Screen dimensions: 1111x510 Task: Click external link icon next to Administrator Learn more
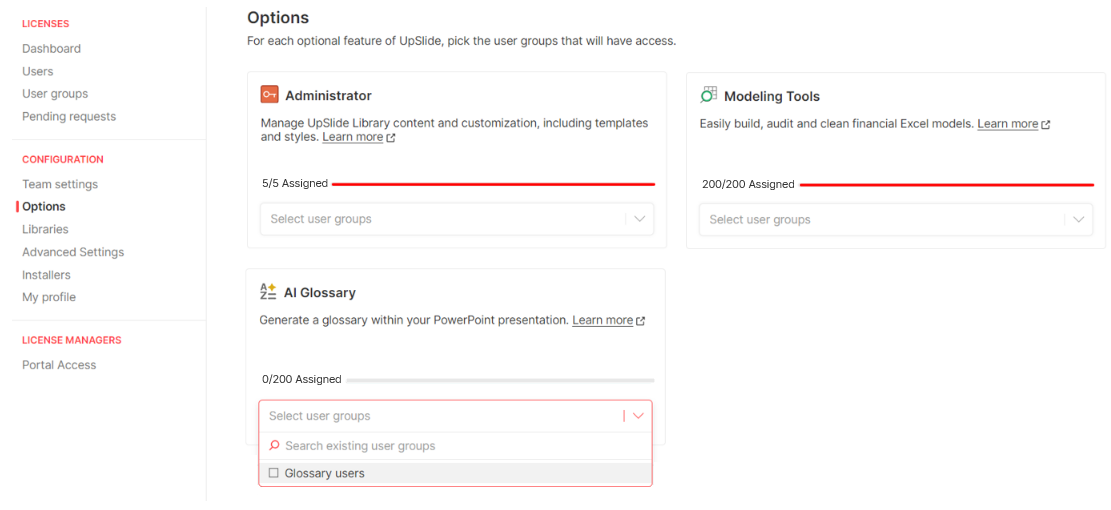[x=390, y=138]
